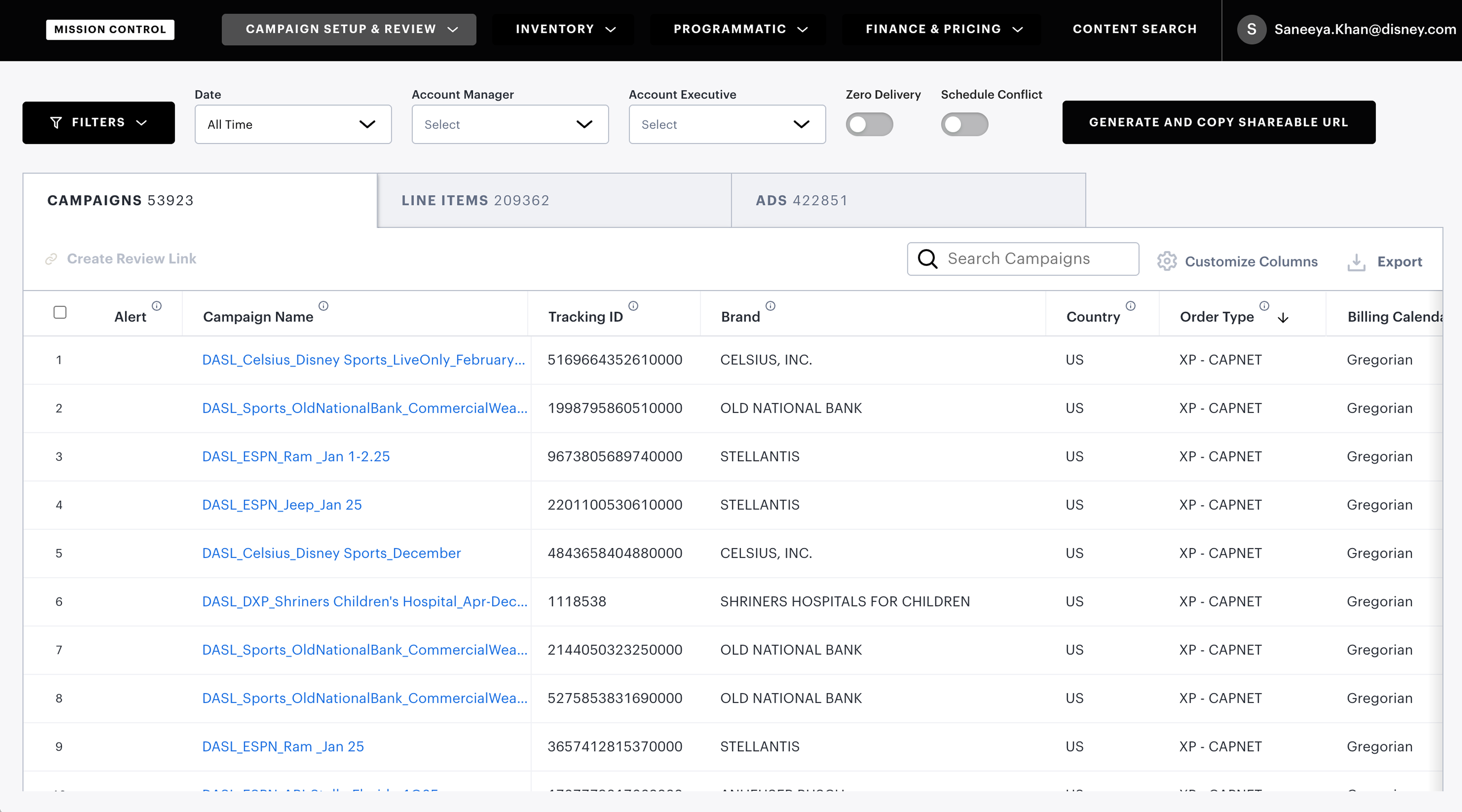Click the Campaign Name info icon

(x=324, y=306)
